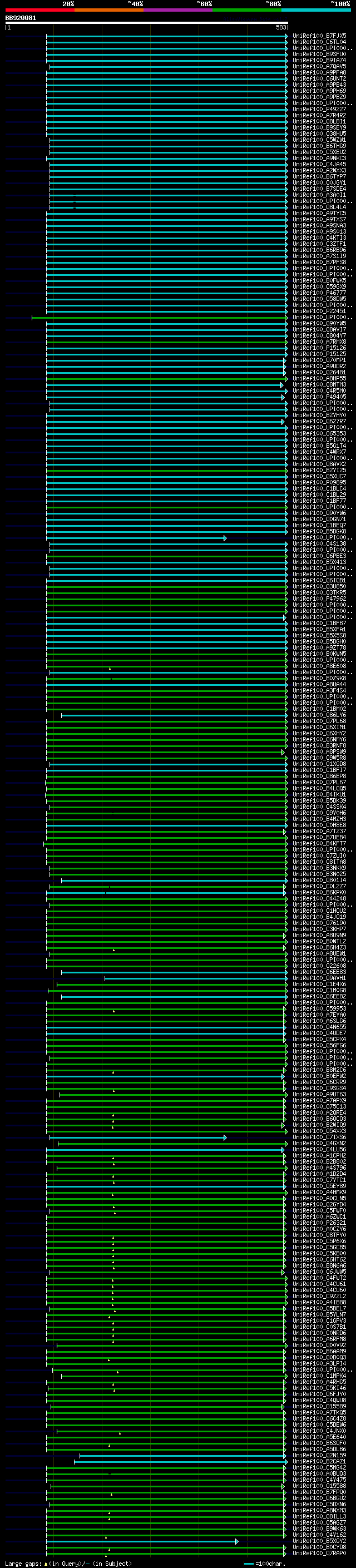
Task: Select the query name BB920081
Action: coord(21,18)
